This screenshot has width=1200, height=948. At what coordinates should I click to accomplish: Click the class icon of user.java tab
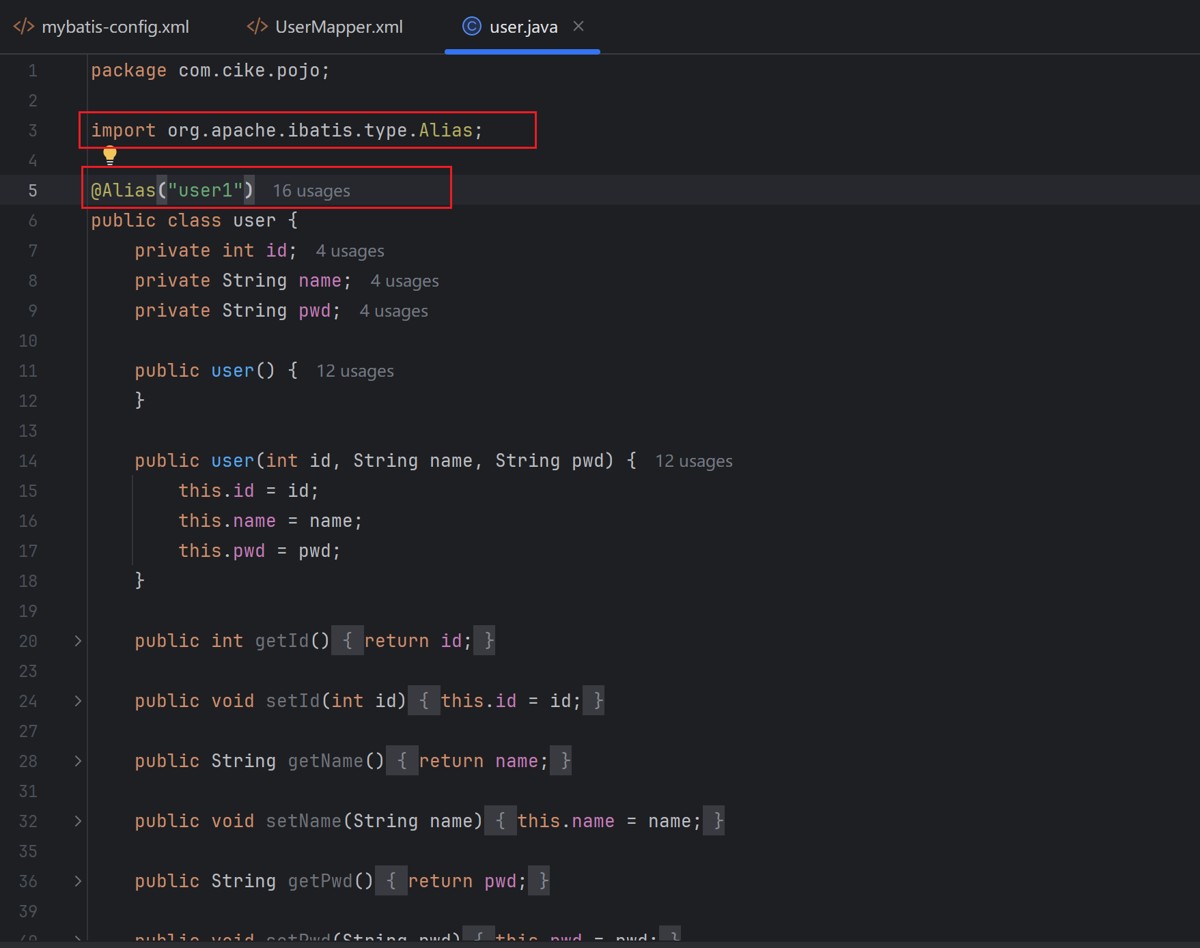[x=472, y=27]
